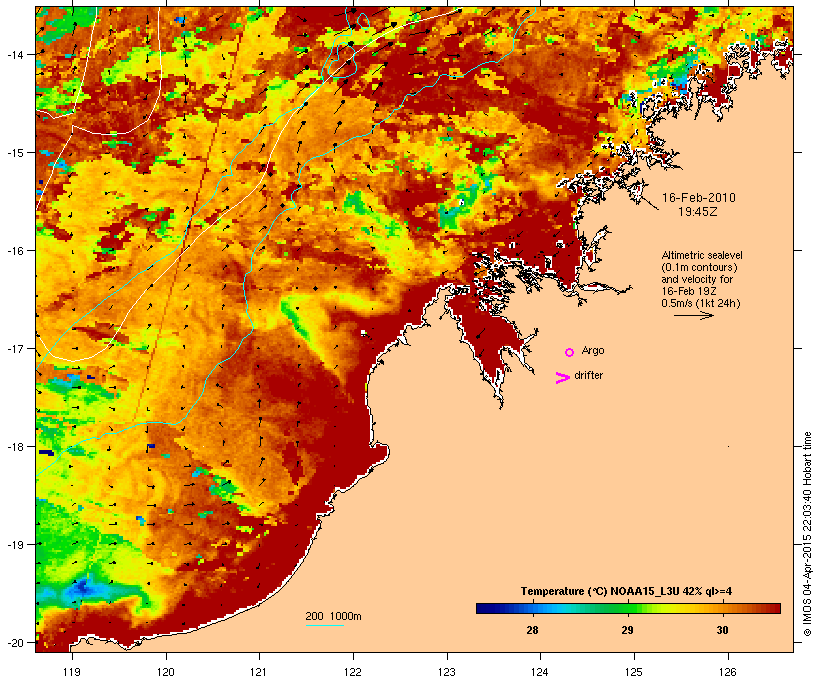The height and width of the screenshot is (680, 820).
Task: Click the 122 longitude axis label
Action: coord(353,672)
